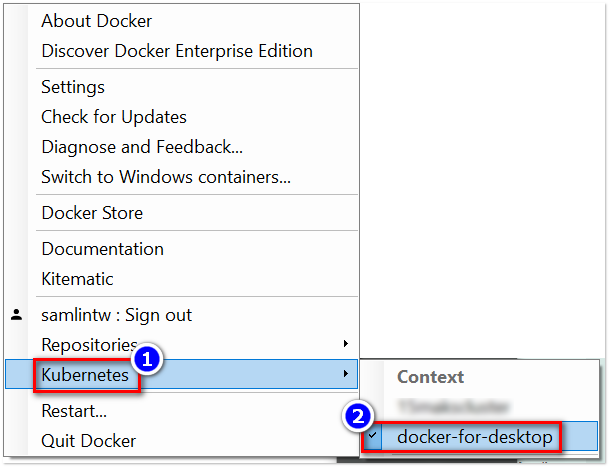Quit Docker

pyautogui.click(x=88, y=441)
